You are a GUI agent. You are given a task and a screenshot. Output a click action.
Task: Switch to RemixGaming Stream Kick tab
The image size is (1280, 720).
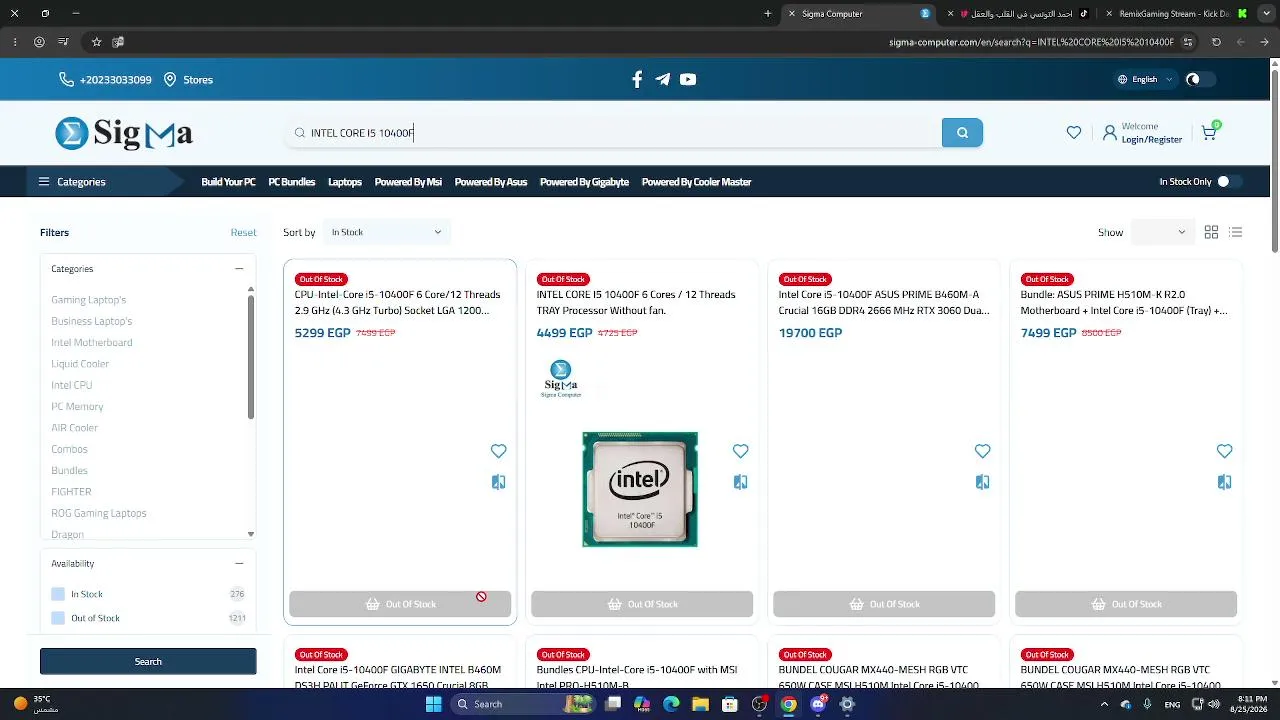[x=1174, y=14]
